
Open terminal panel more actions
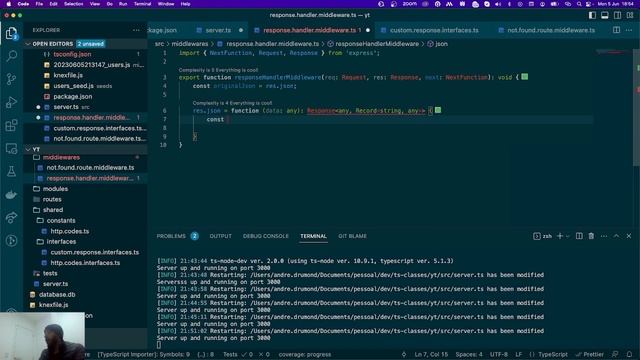point(604,236)
